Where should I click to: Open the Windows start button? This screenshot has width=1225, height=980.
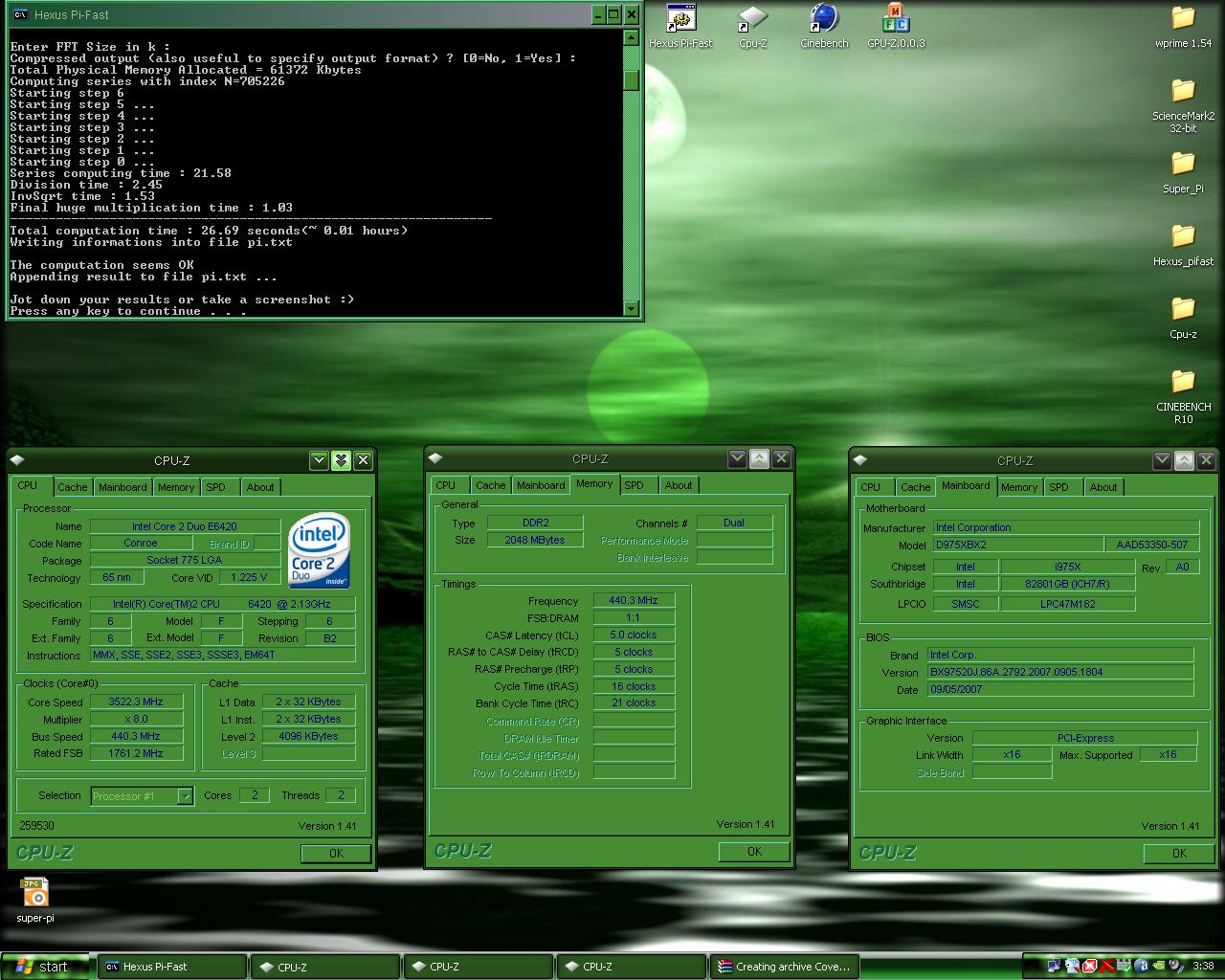point(45,967)
